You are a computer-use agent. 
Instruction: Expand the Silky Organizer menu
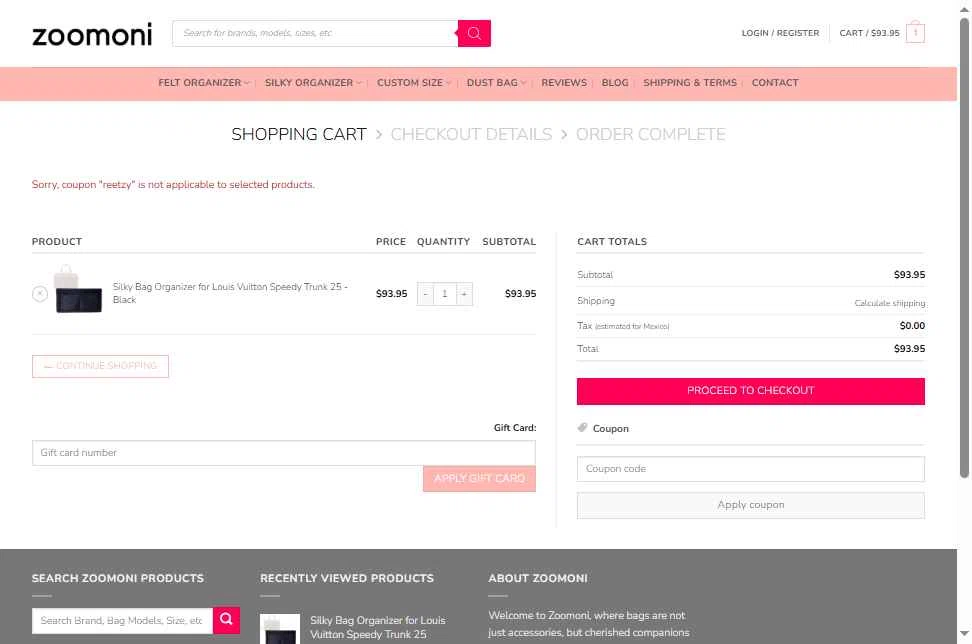312,83
